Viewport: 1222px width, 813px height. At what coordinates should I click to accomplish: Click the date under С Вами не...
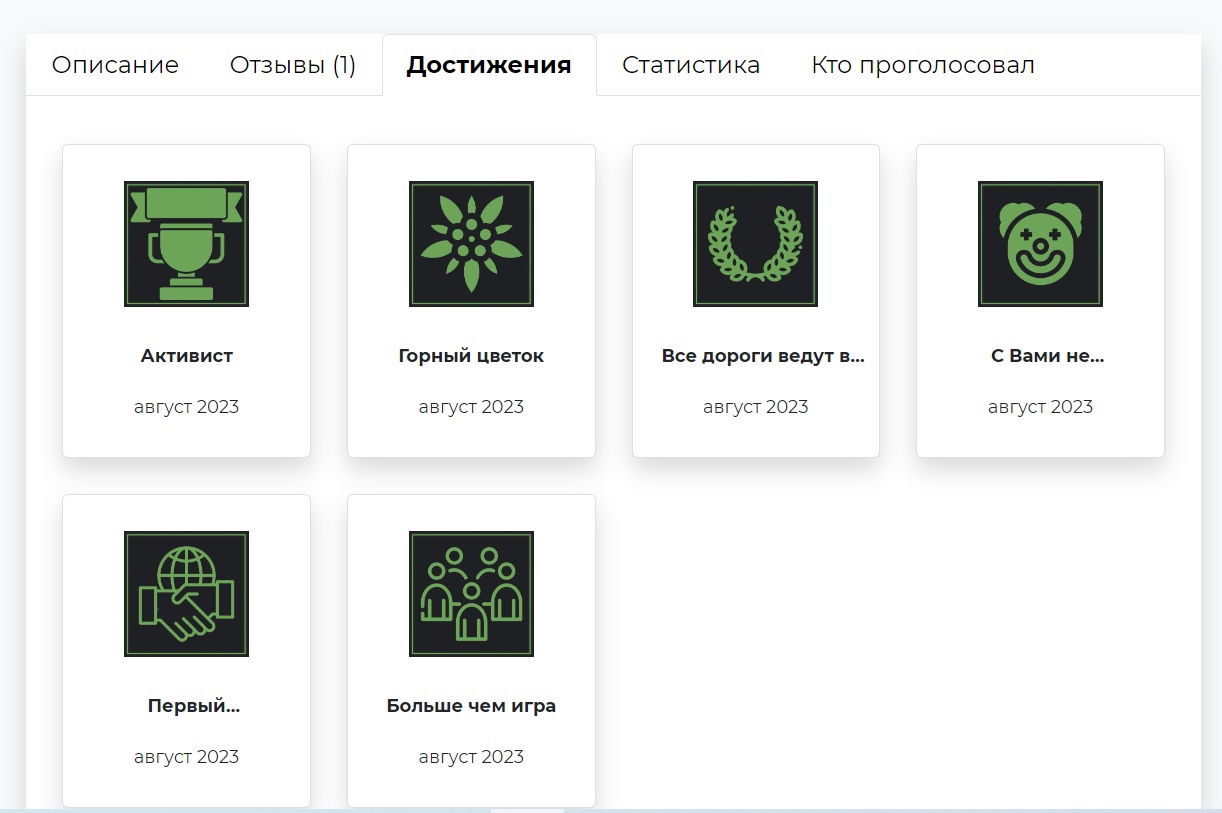tap(1040, 407)
